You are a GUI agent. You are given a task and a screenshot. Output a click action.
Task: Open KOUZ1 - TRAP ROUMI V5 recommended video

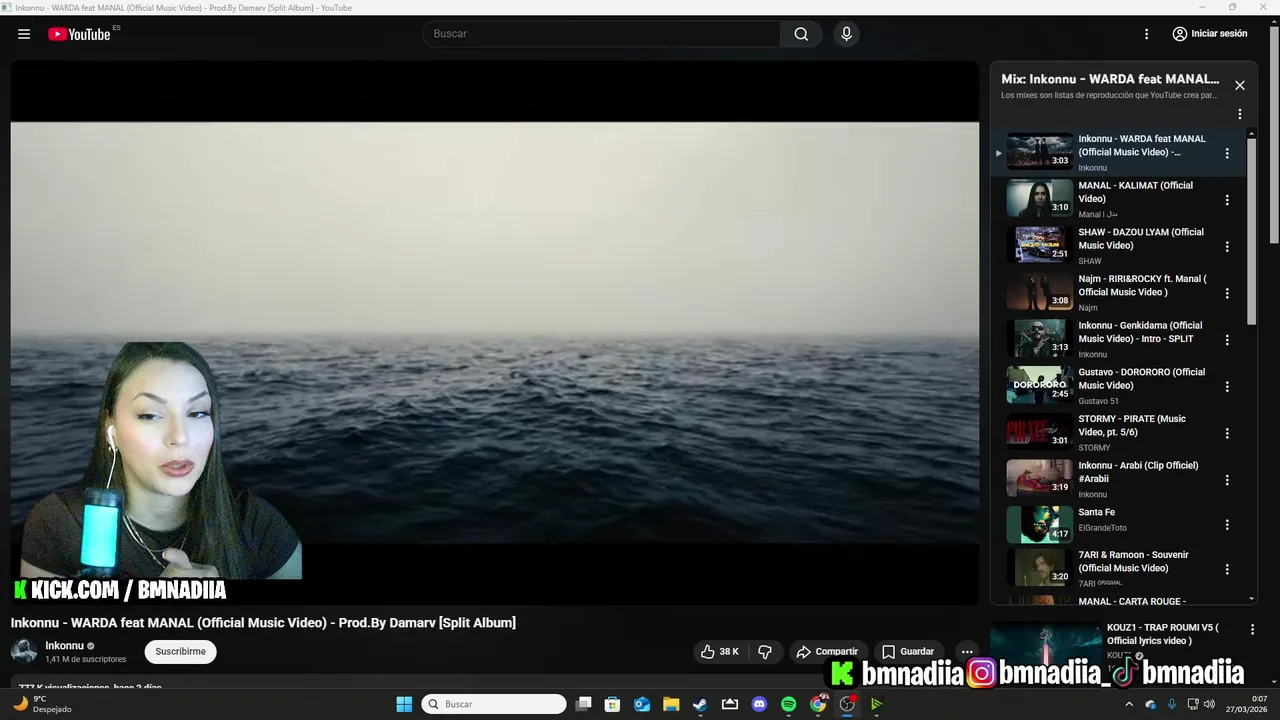(x=1163, y=634)
